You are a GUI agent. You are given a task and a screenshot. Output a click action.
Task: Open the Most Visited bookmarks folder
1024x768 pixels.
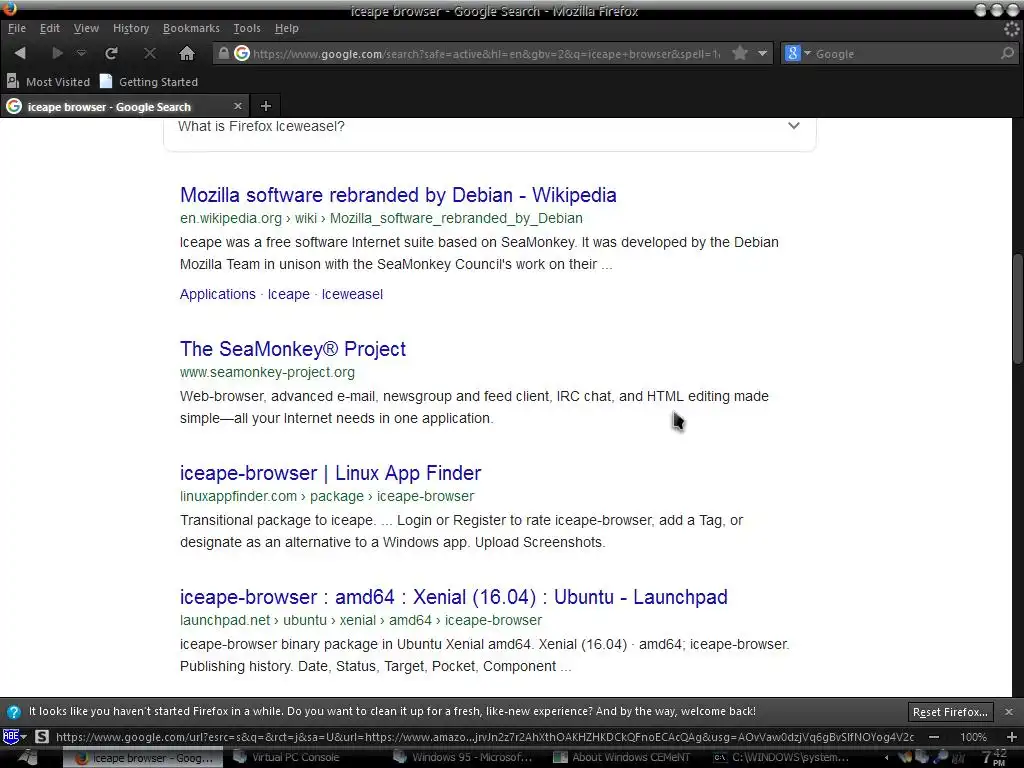pyautogui.click(x=48, y=82)
